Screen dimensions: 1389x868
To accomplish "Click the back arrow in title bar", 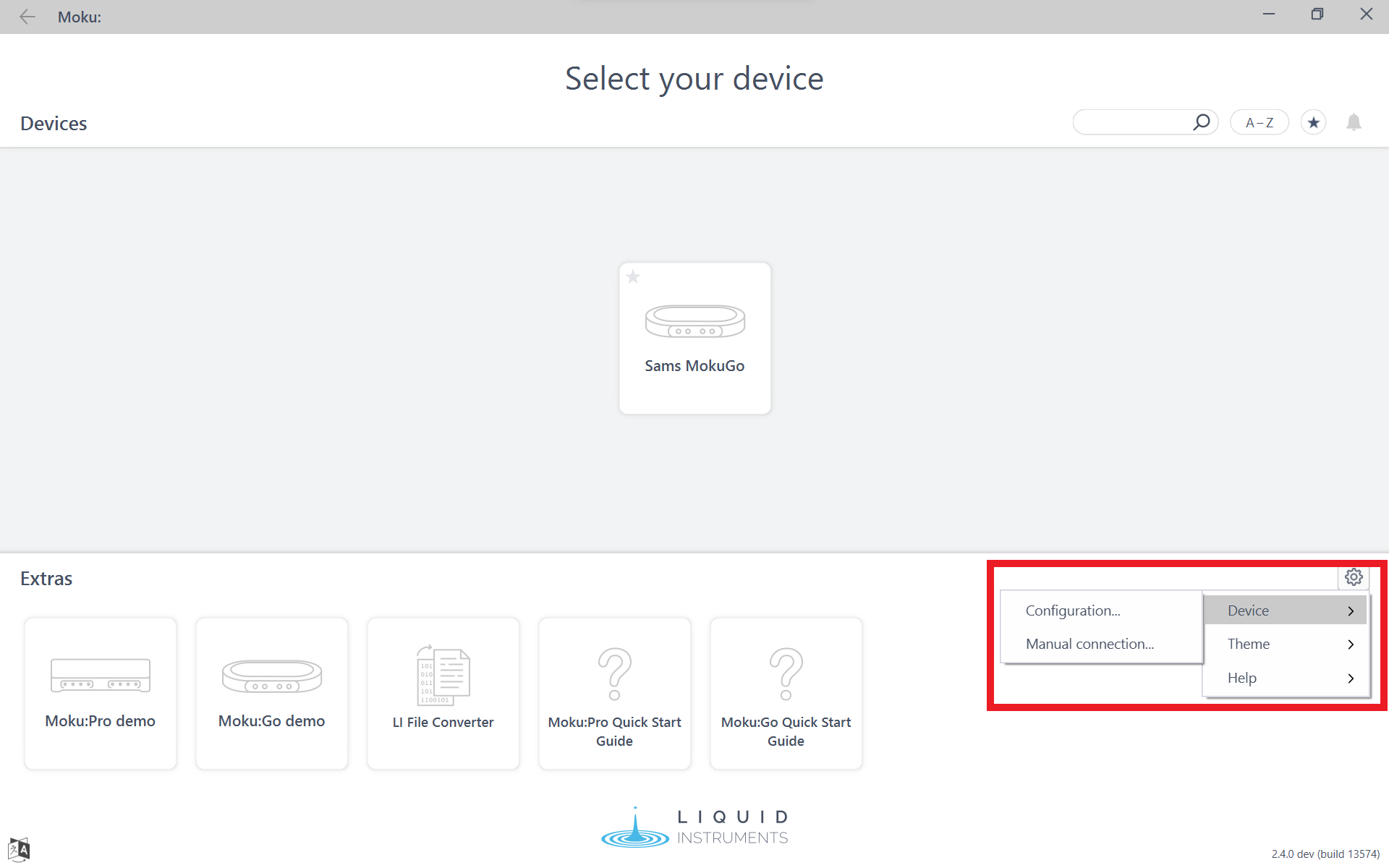I will [x=27, y=17].
